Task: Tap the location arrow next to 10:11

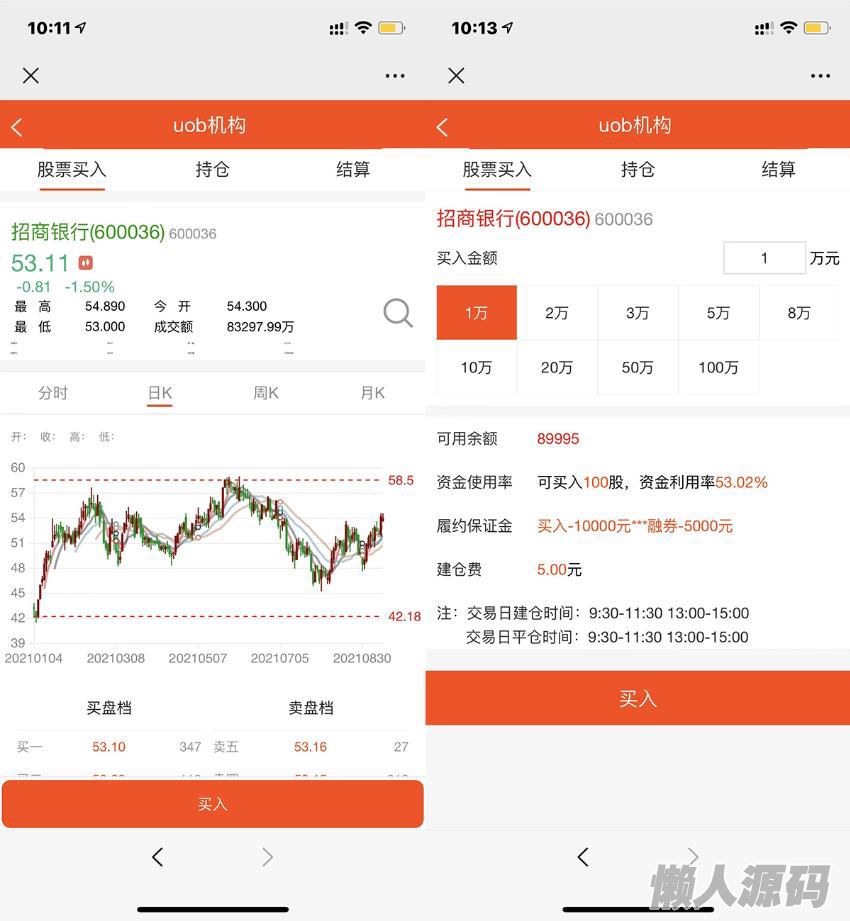Action: [x=80, y=27]
